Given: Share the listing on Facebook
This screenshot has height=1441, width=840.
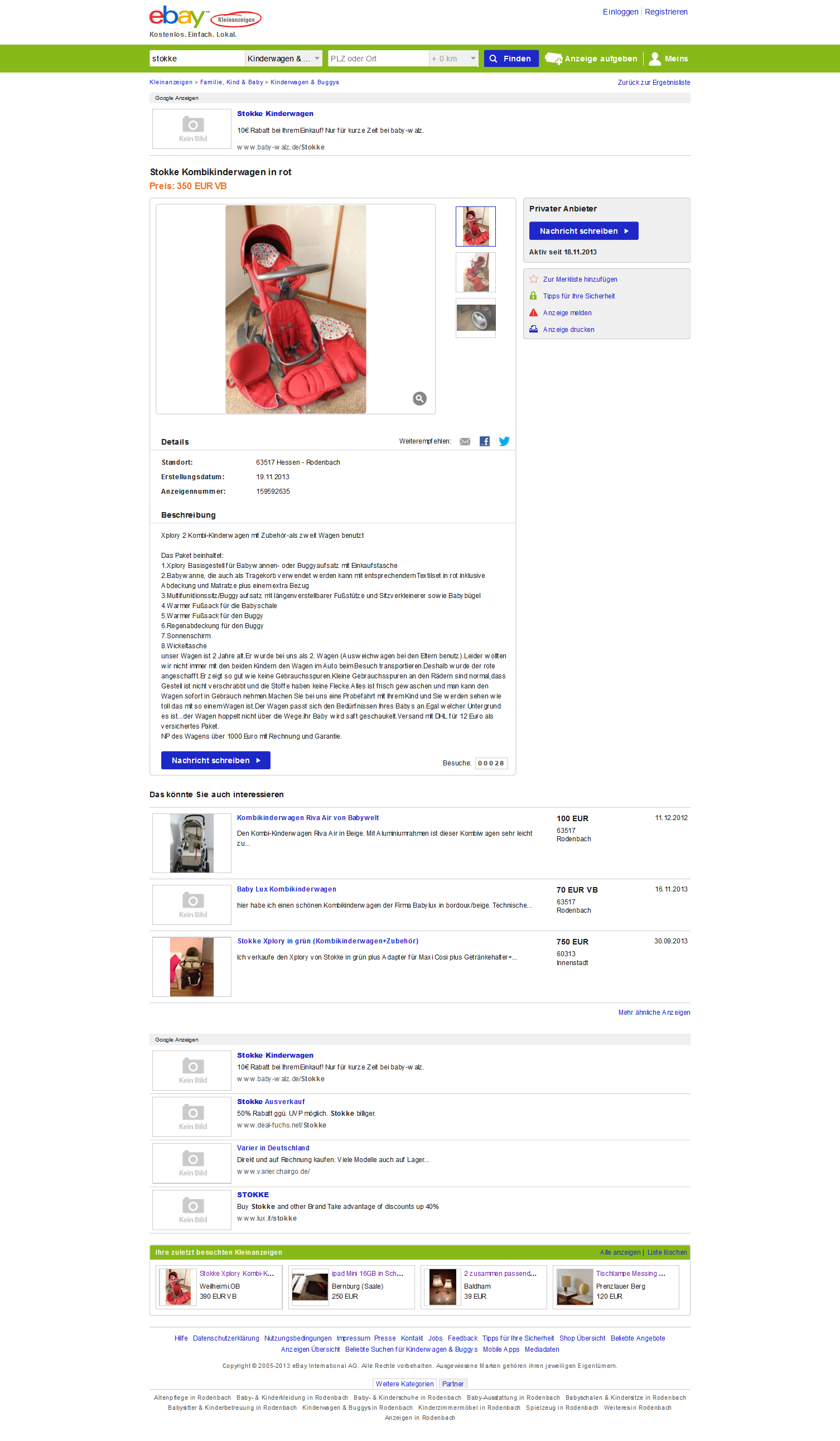Looking at the screenshot, I should tap(484, 441).
